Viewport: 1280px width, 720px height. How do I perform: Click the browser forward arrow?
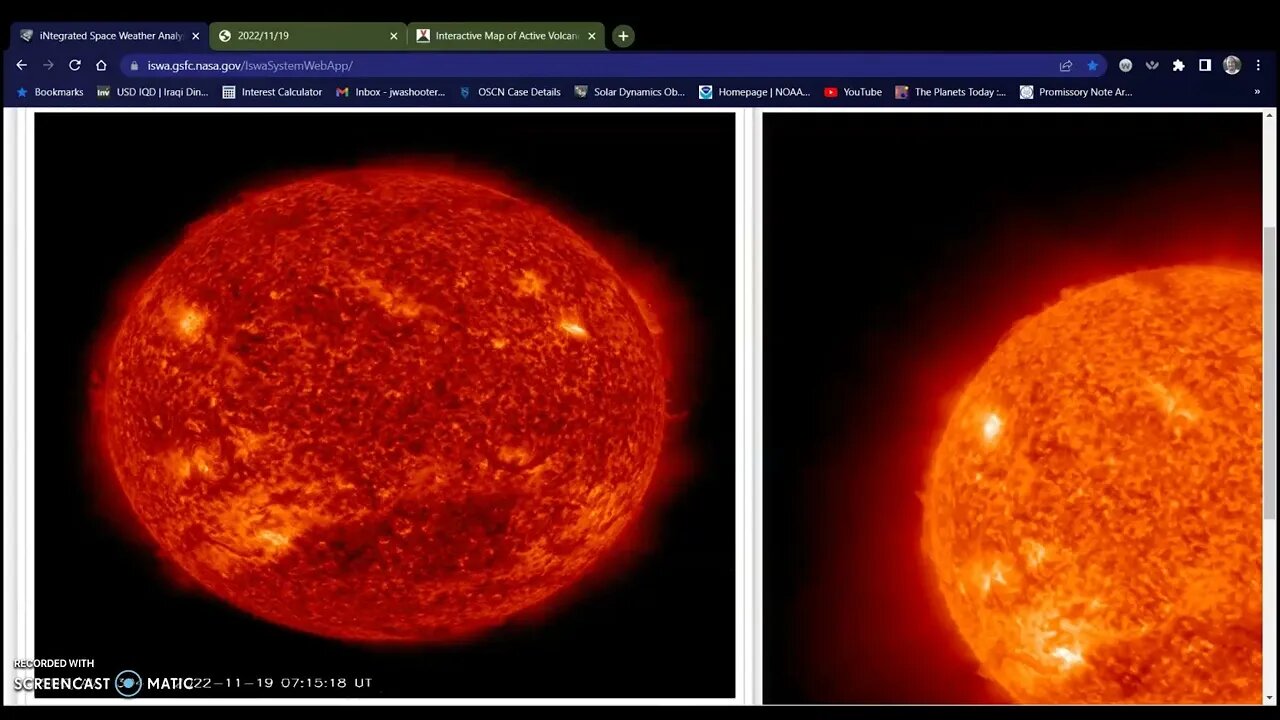coord(47,65)
